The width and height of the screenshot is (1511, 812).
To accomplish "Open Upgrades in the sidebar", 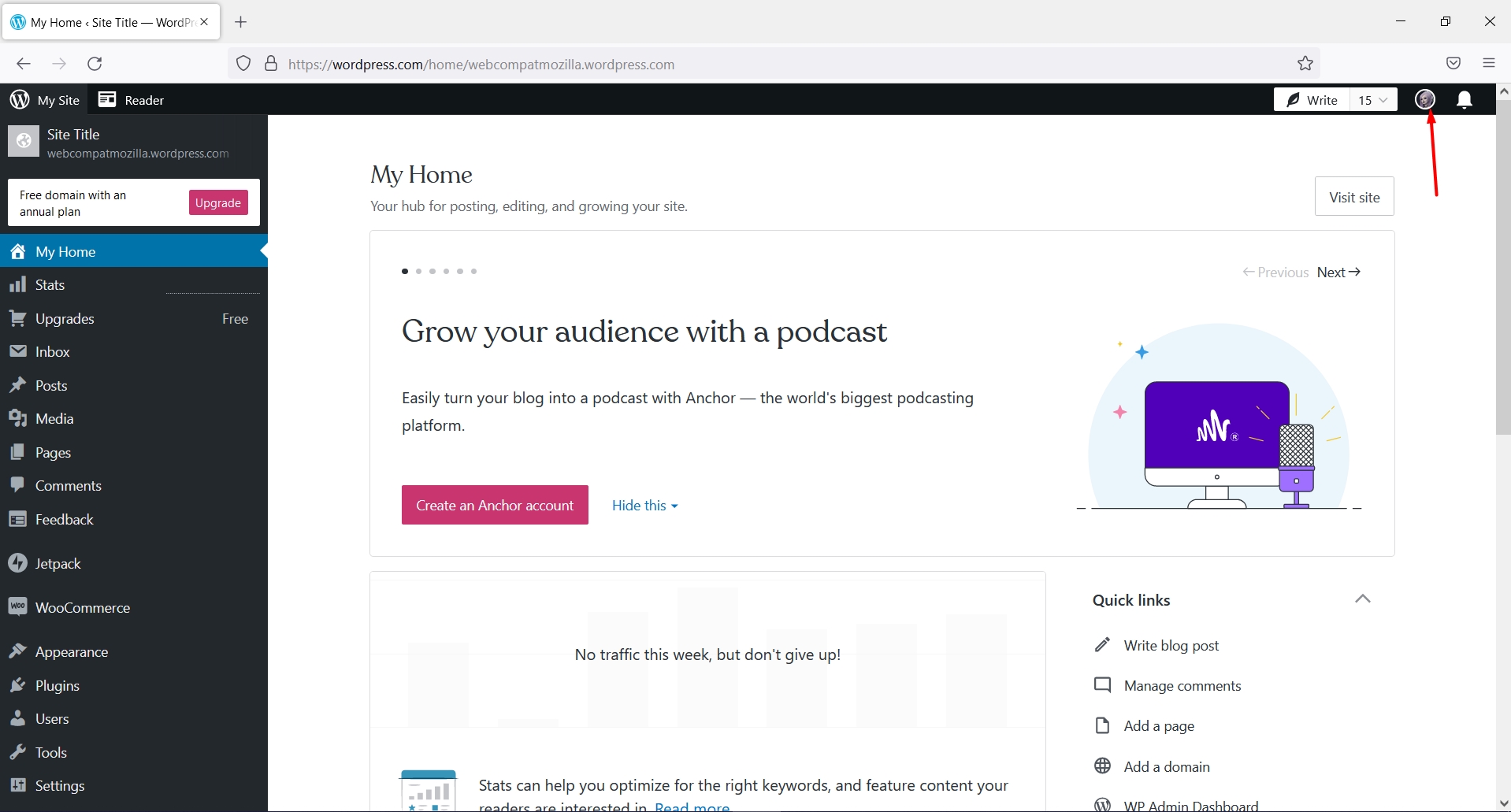I will click(134, 318).
